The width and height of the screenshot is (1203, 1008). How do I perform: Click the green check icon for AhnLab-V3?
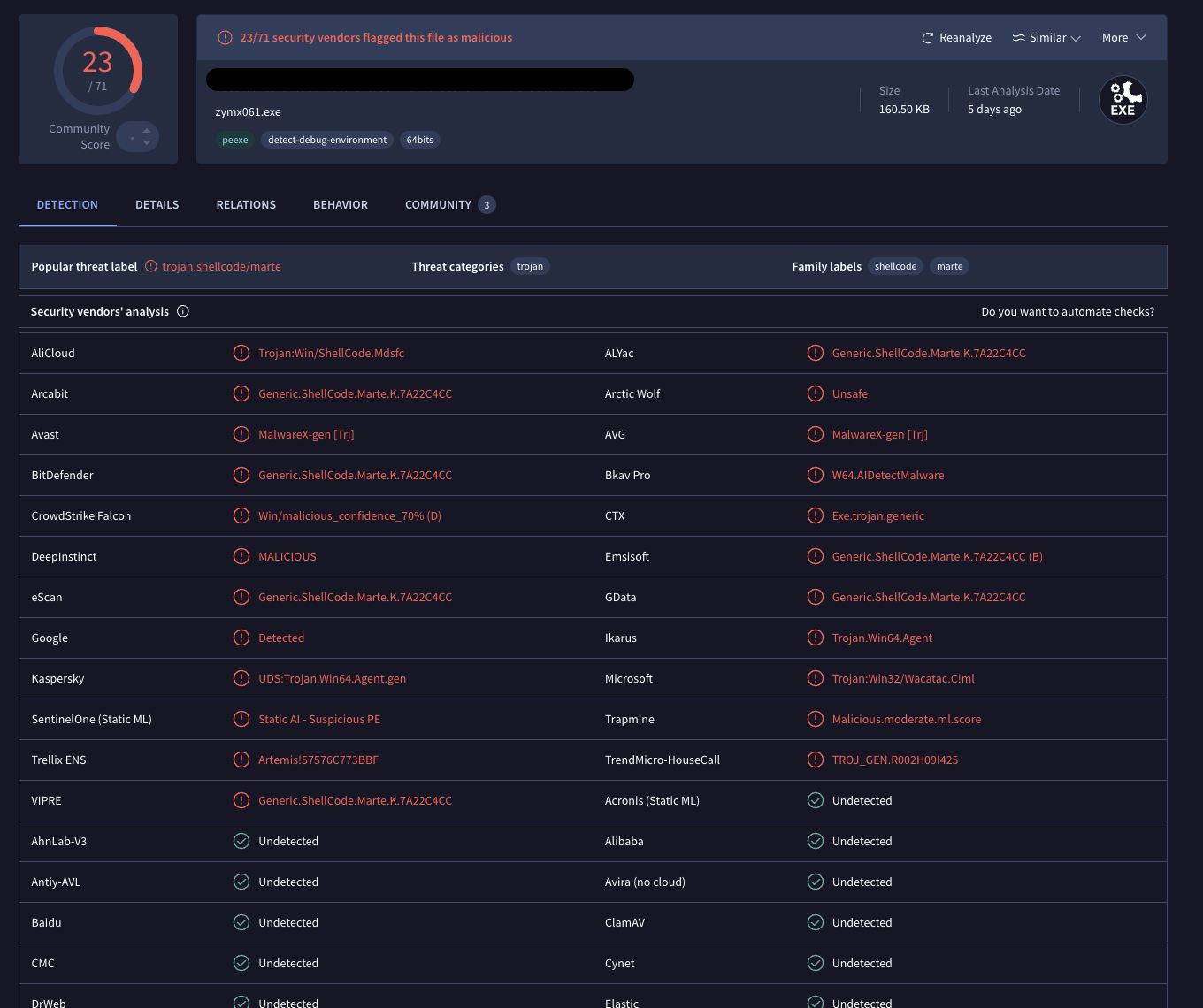pyautogui.click(x=241, y=841)
